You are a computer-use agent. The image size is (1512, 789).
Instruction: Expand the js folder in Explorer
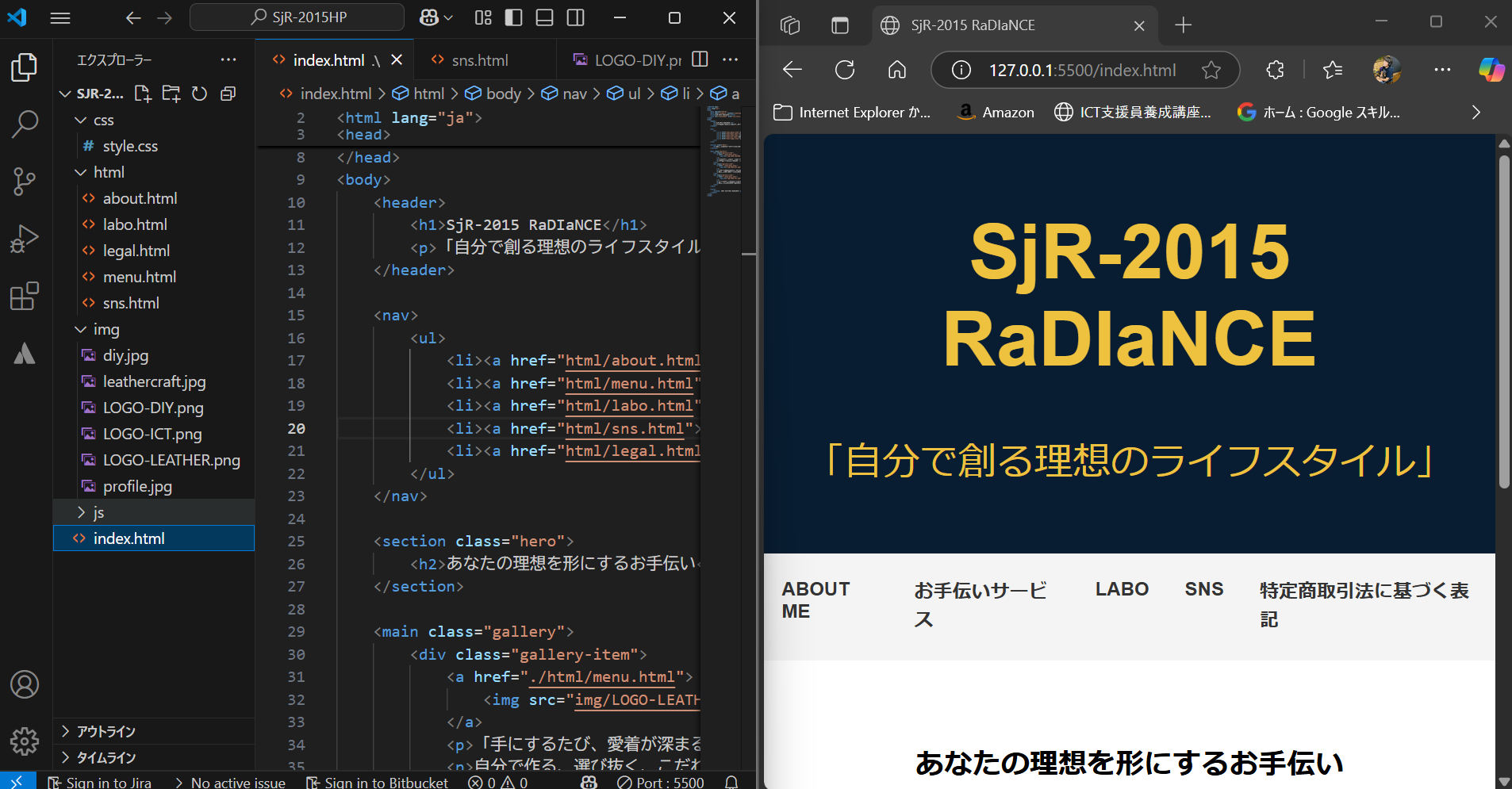[99, 511]
